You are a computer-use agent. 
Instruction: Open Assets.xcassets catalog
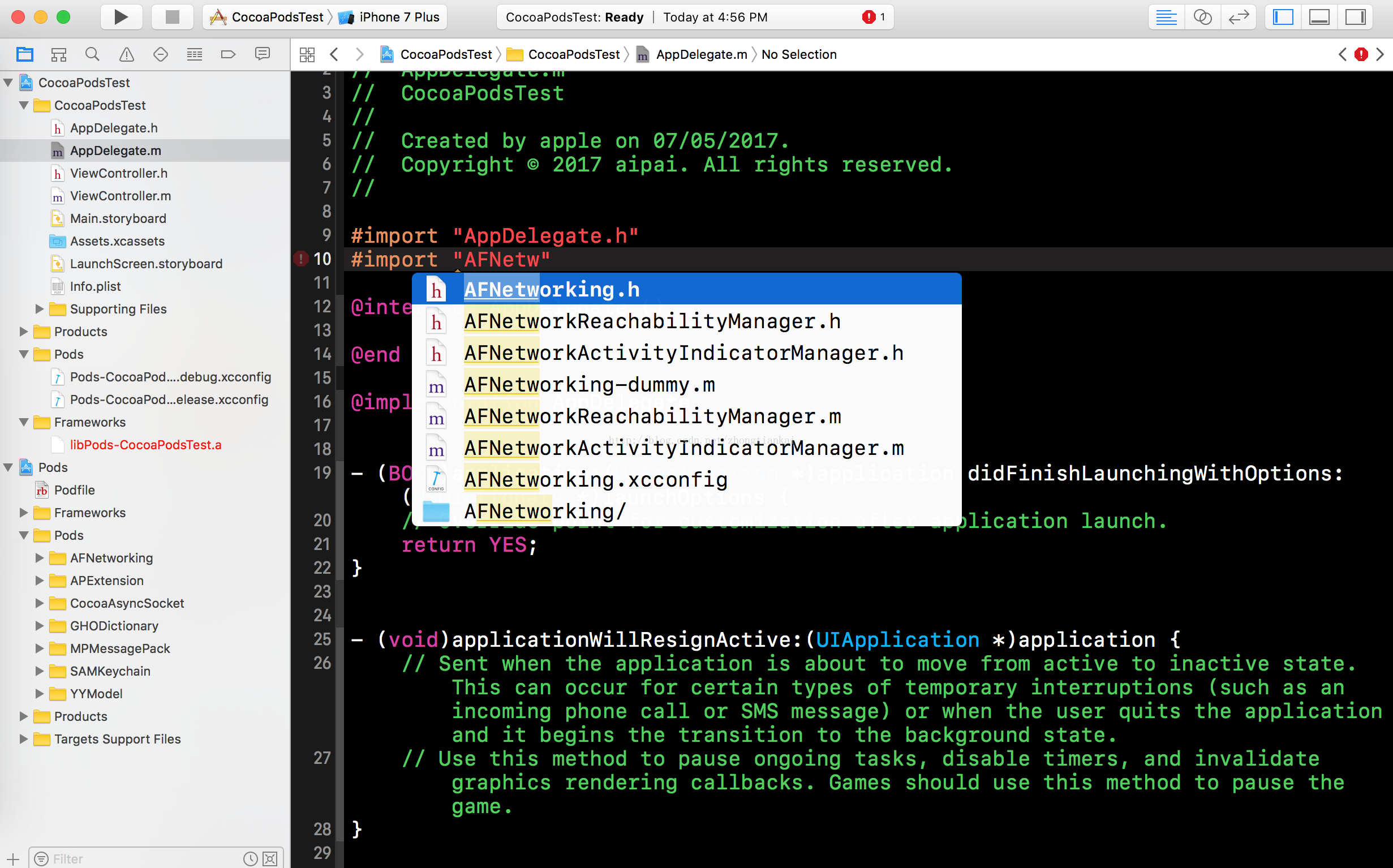(145, 241)
